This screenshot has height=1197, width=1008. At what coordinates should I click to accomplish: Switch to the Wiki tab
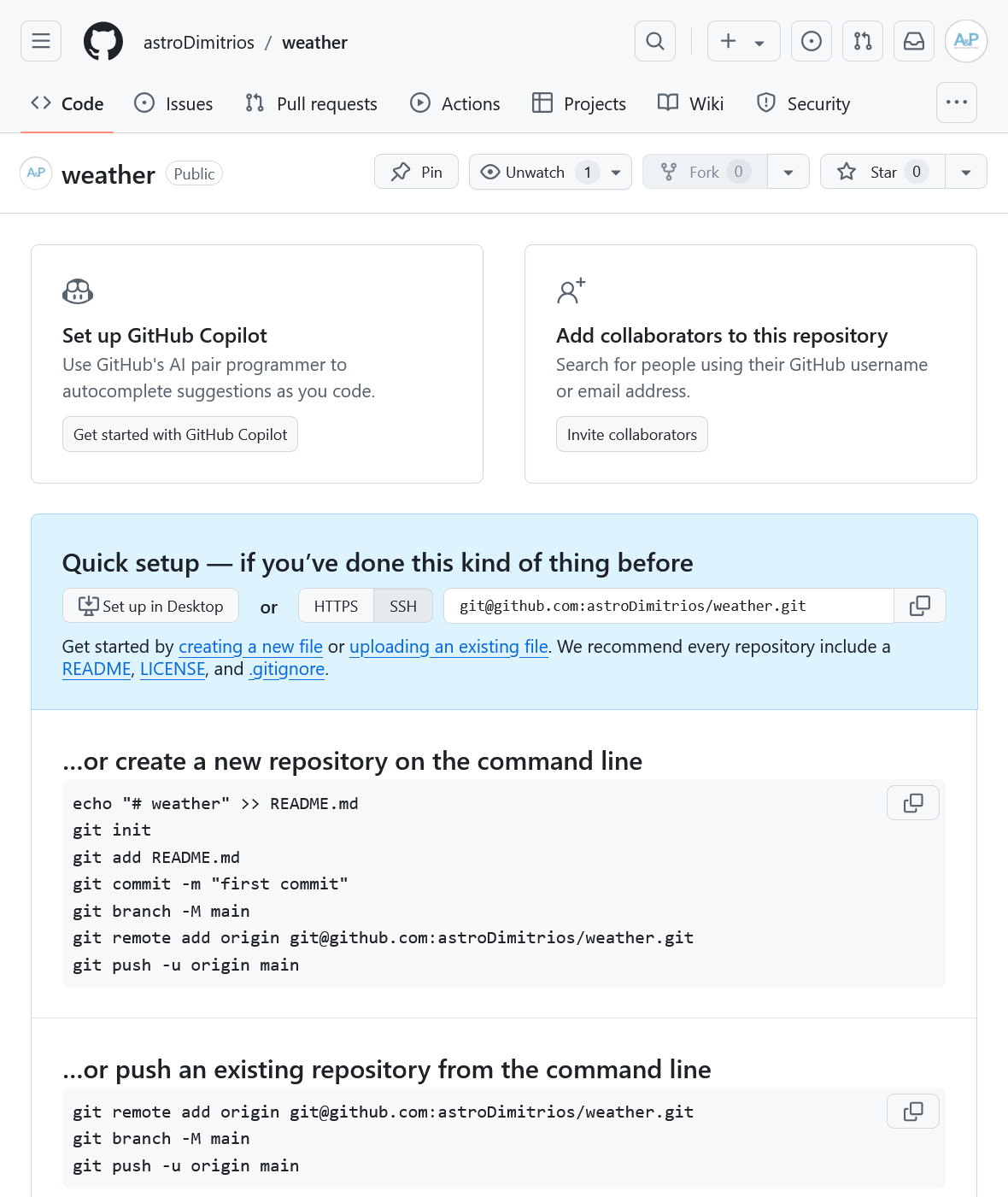691,103
